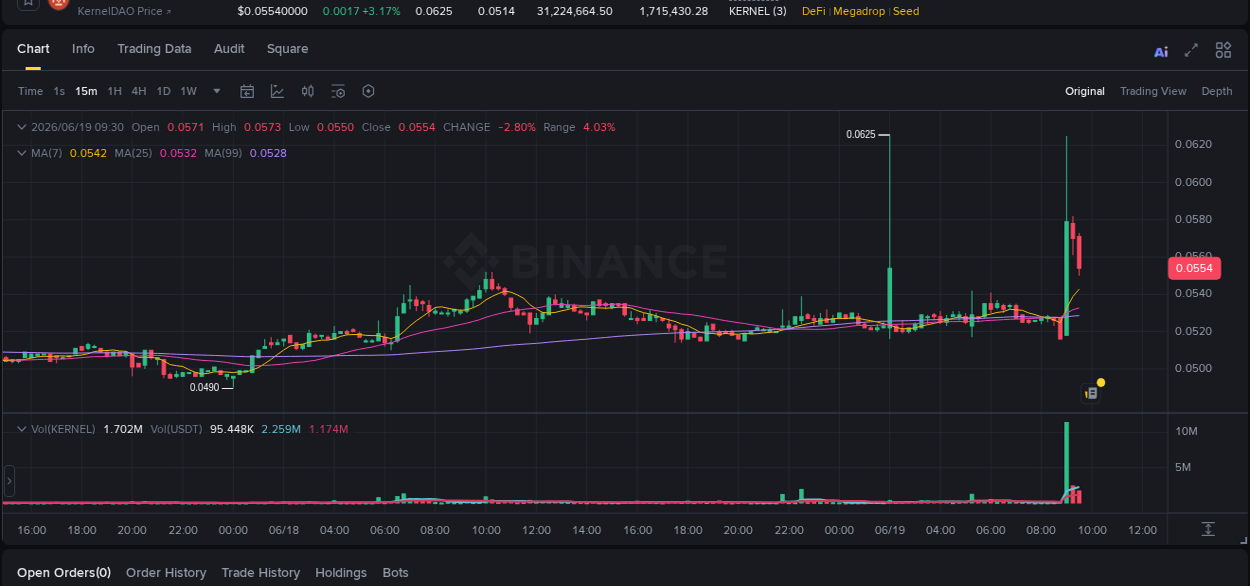Click the large green volume bar

click(x=1067, y=462)
